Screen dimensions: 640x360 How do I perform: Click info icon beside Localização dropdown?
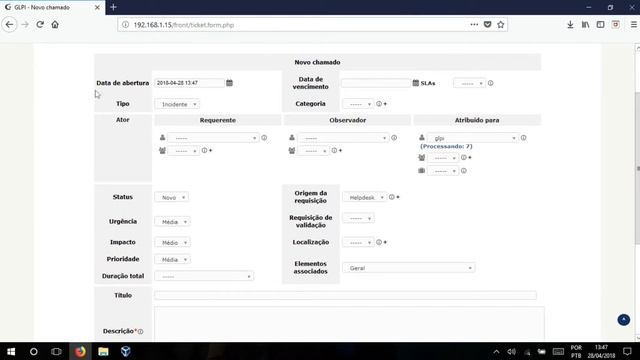(x=379, y=242)
